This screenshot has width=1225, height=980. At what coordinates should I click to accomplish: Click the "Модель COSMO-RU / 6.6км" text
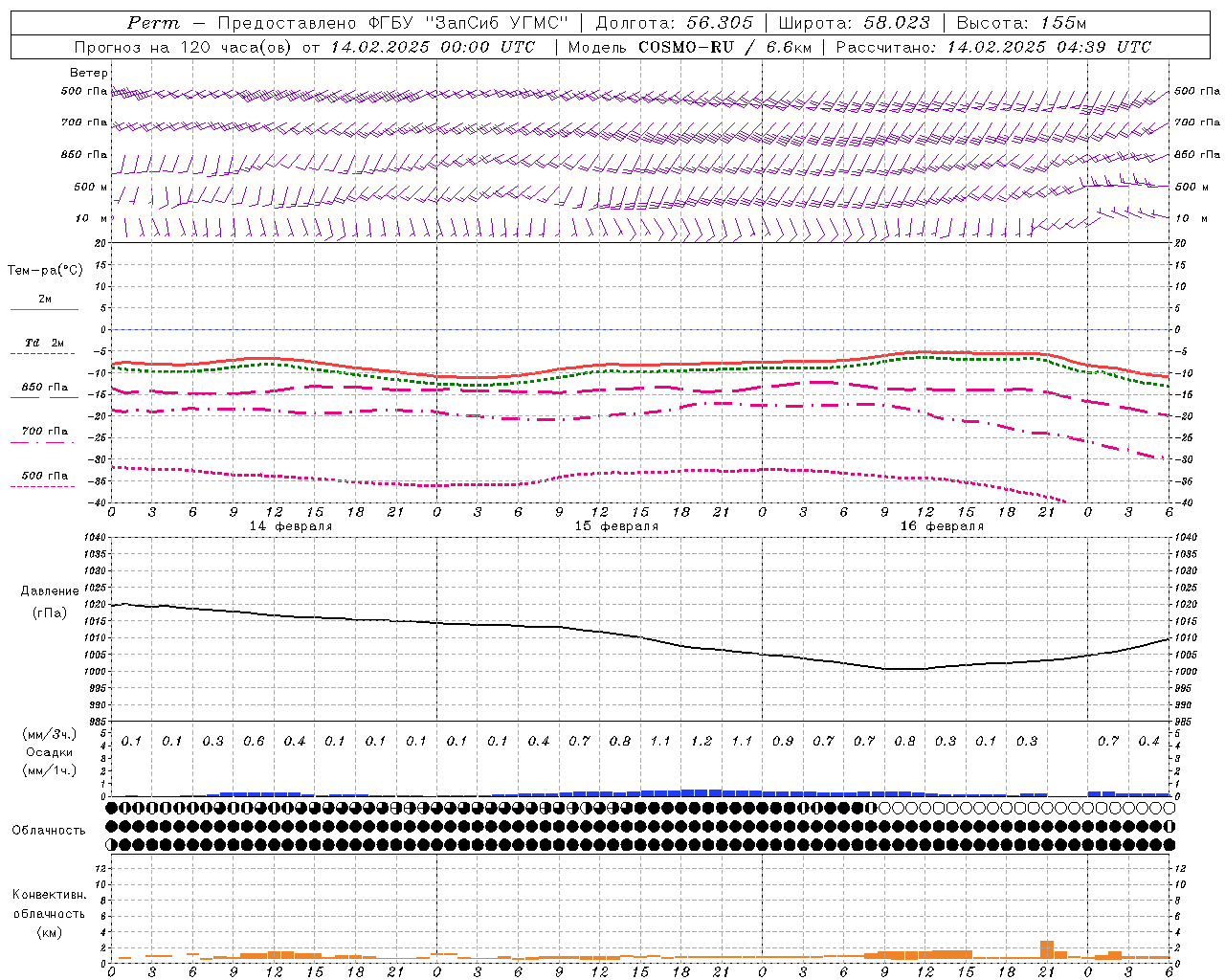[x=690, y=47]
